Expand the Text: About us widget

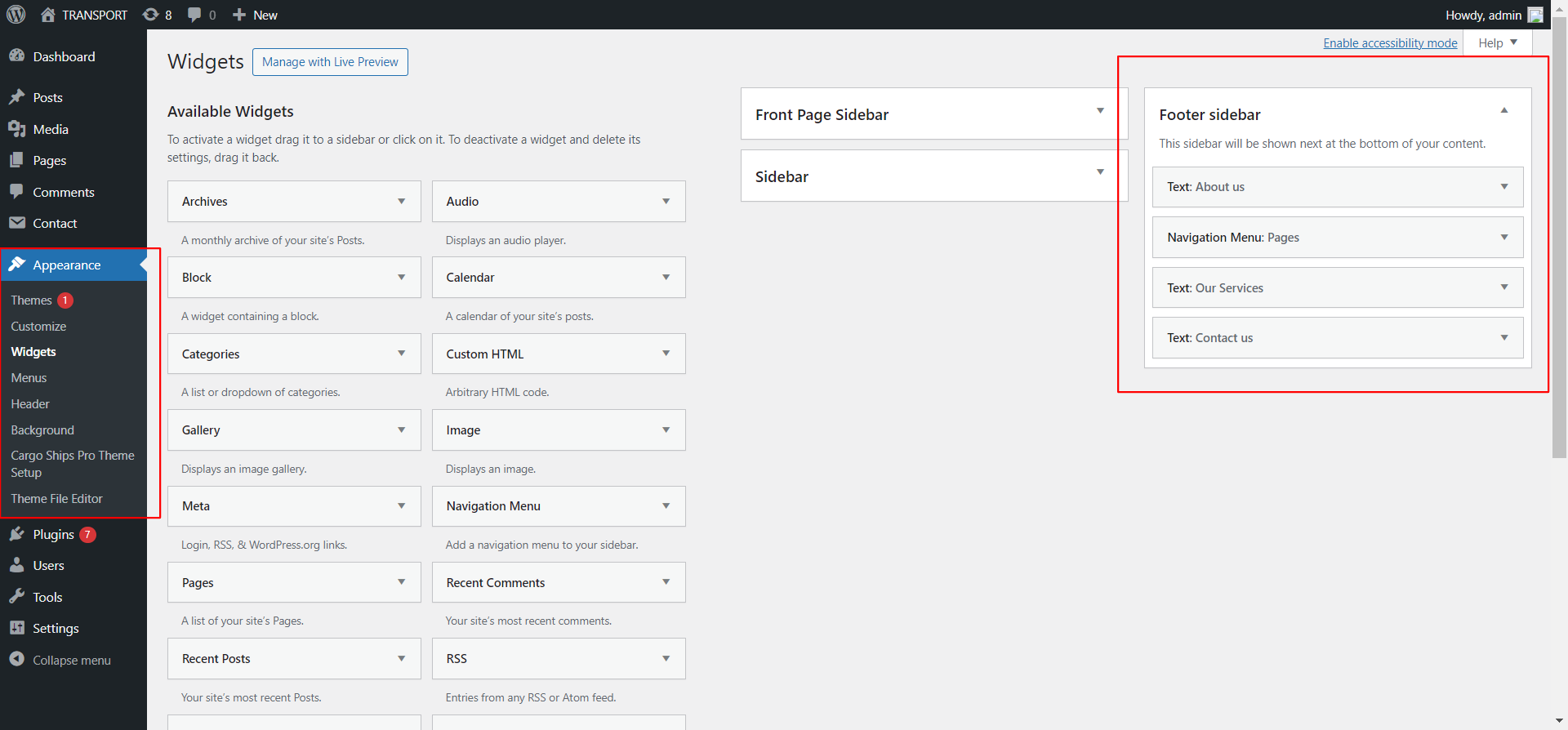(x=1503, y=187)
